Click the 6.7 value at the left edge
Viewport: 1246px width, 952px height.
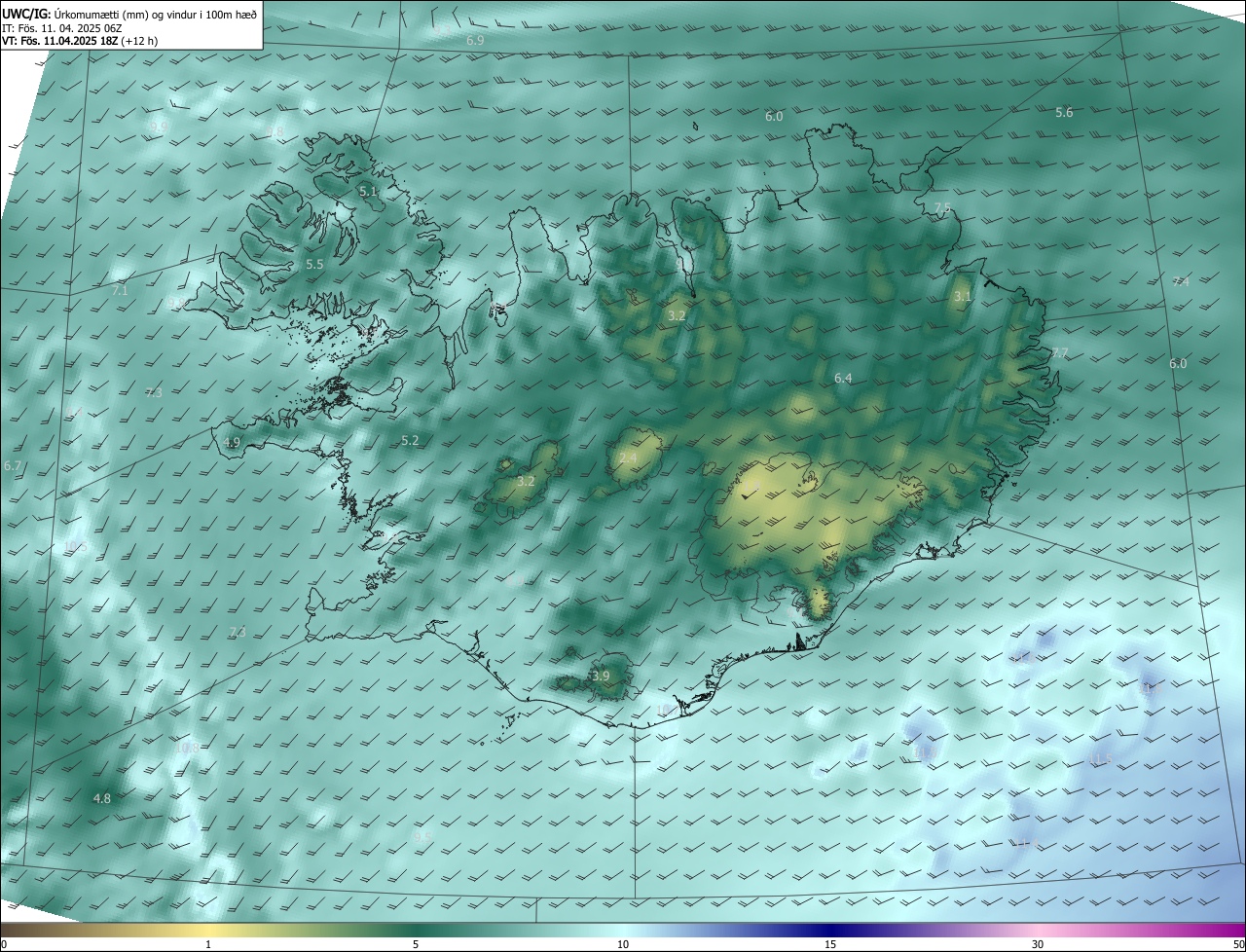pyautogui.click(x=13, y=466)
